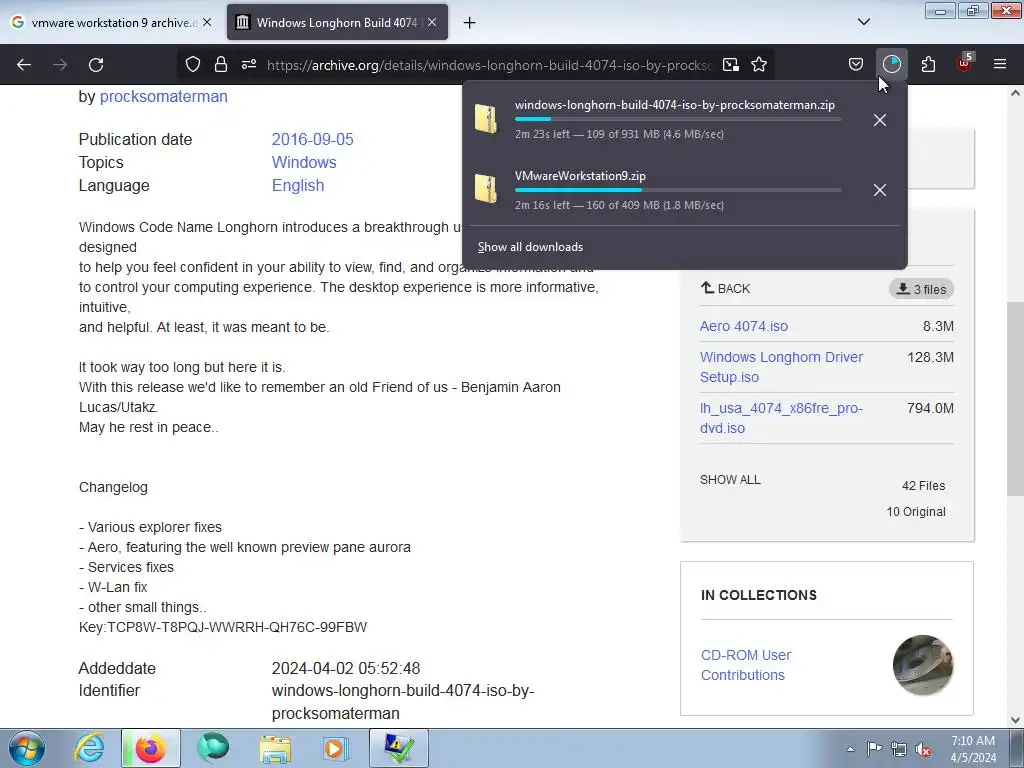Click the page vertical scrollbar thumb
Screen dimensions: 1024x768
1016,398
